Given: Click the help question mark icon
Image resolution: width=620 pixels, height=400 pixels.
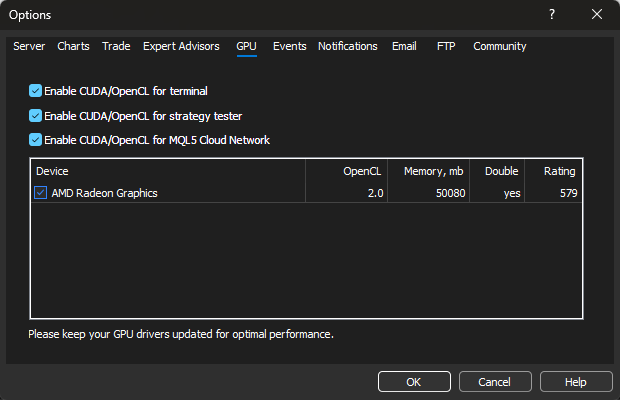Looking at the screenshot, I should pos(552,15).
